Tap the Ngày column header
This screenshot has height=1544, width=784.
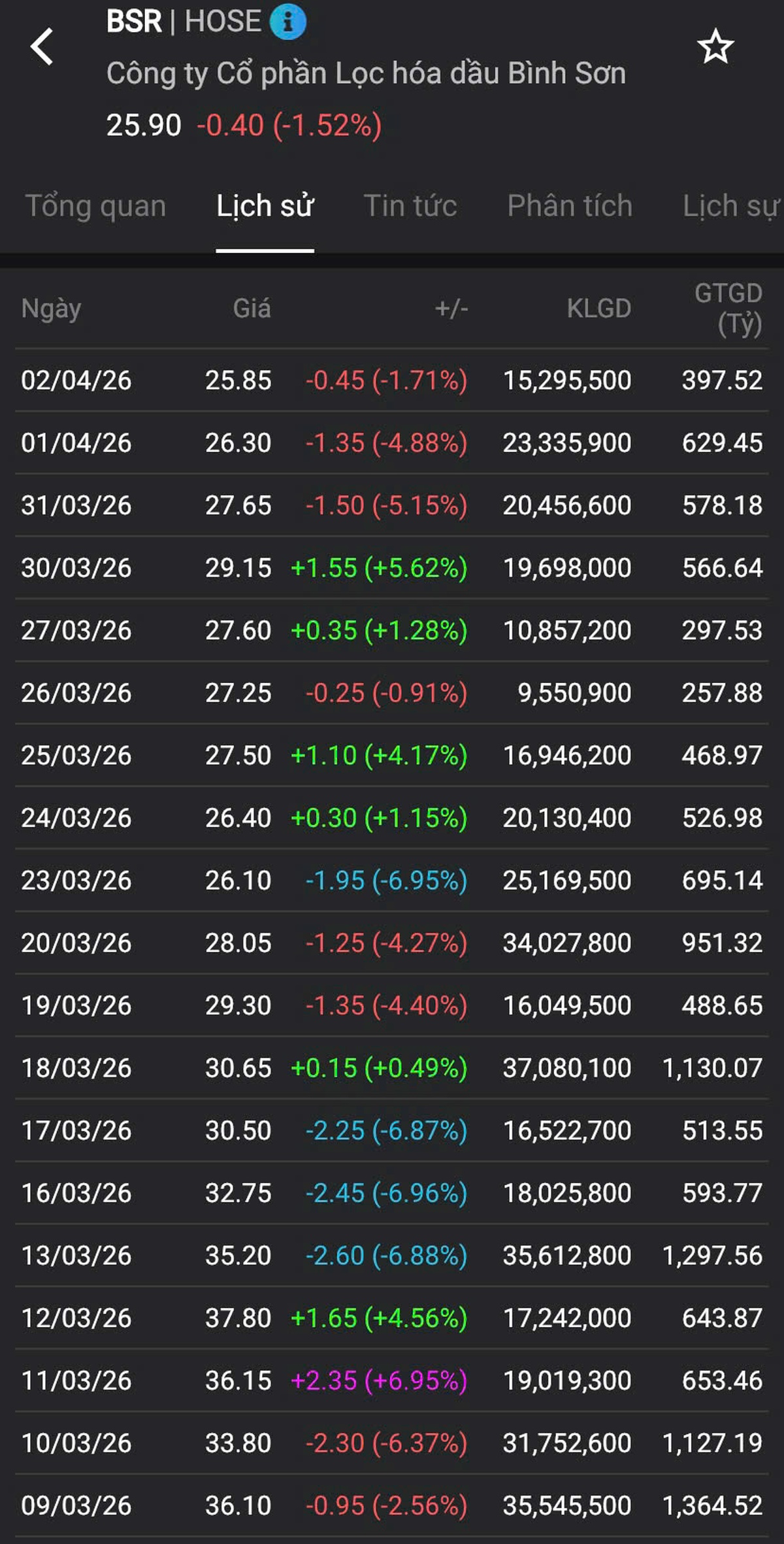(x=51, y=309)
